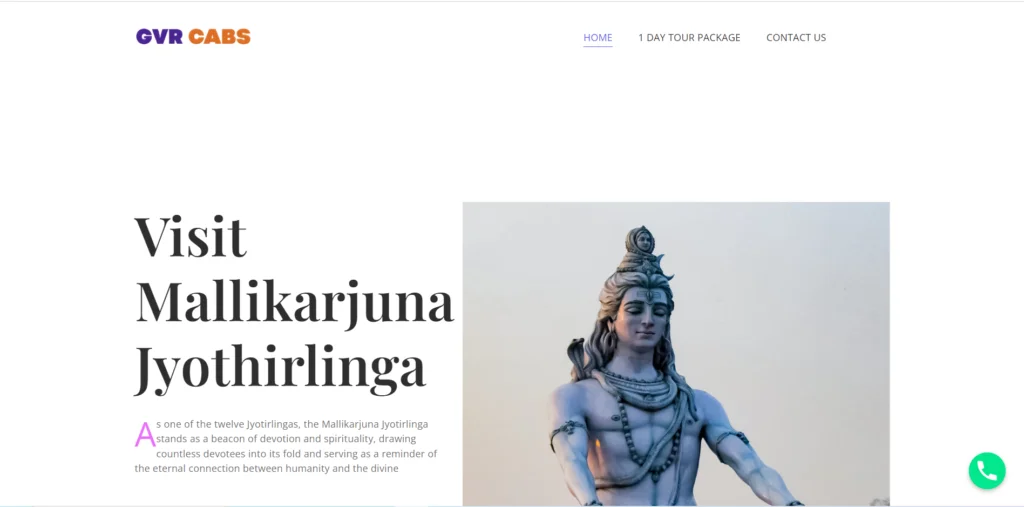
Task: Go to the CONTACT US page
Action: (x=796, y=37)
